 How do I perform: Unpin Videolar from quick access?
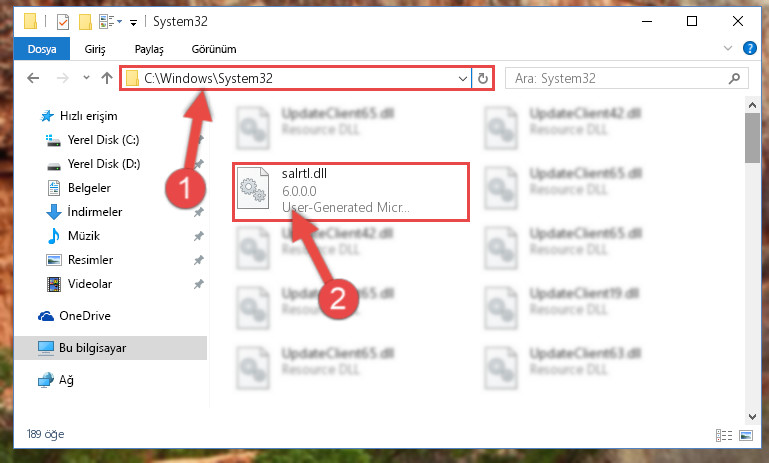199,284
